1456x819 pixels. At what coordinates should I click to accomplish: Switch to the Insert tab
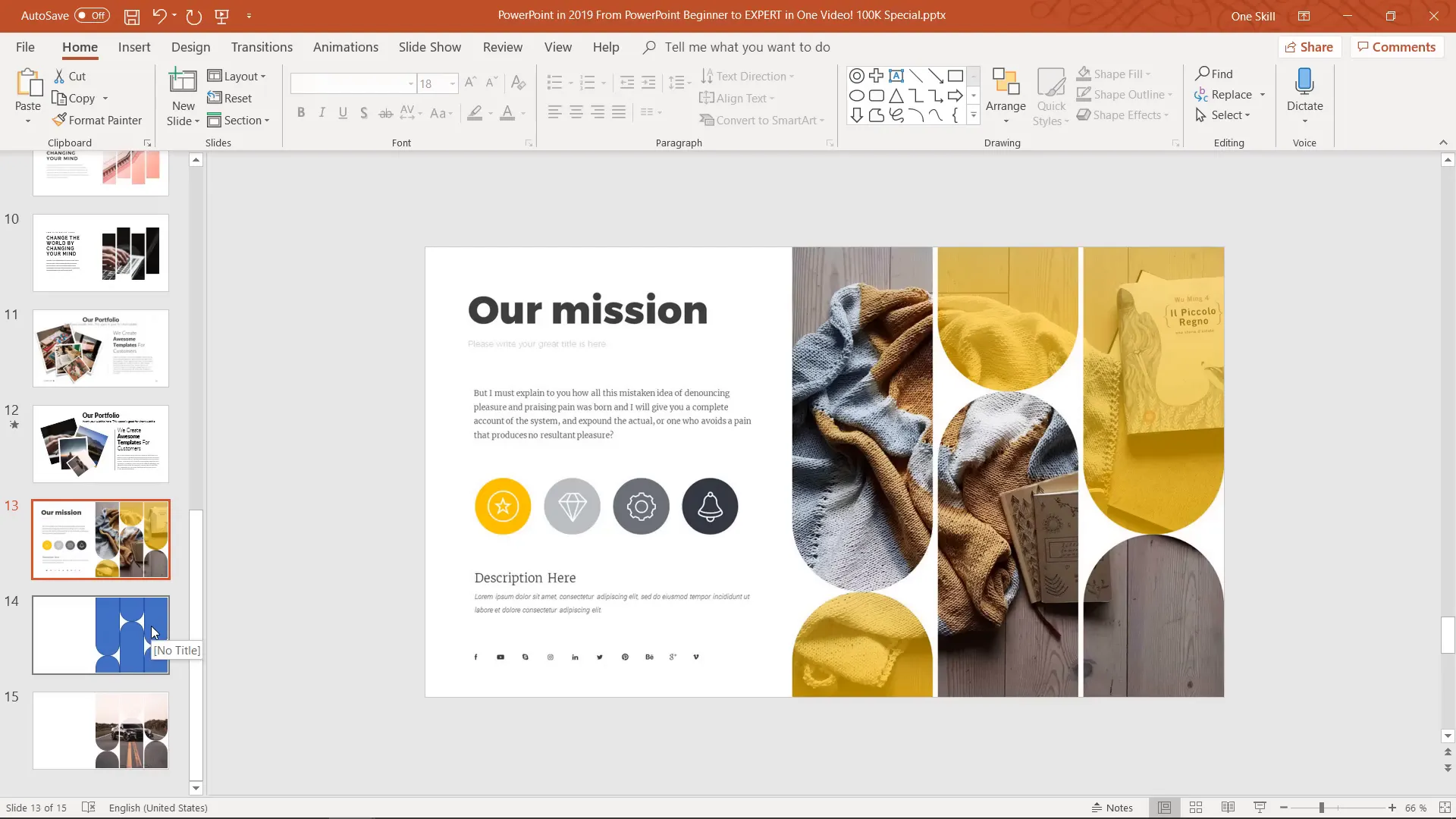(x=134, y=47)
